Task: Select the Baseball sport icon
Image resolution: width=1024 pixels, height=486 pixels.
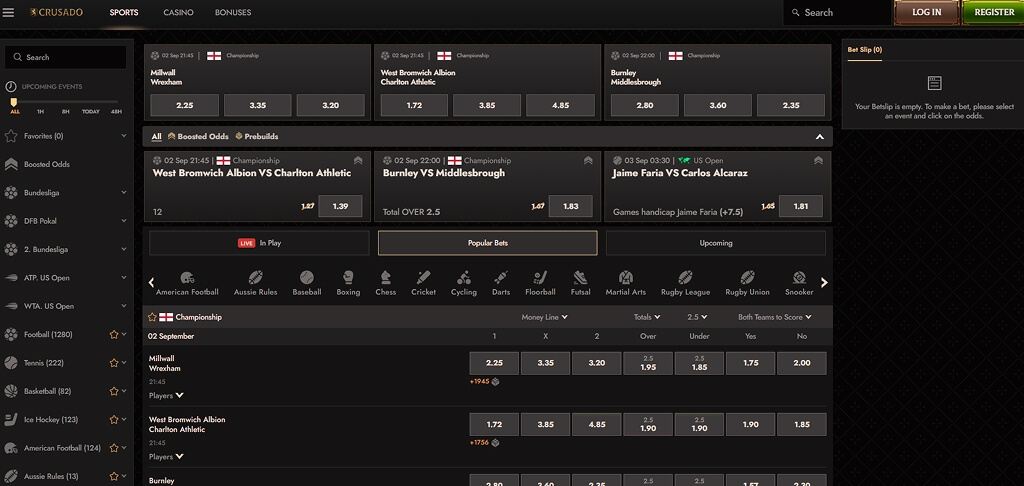Action: pyautogui.click(x=307, y=284)
